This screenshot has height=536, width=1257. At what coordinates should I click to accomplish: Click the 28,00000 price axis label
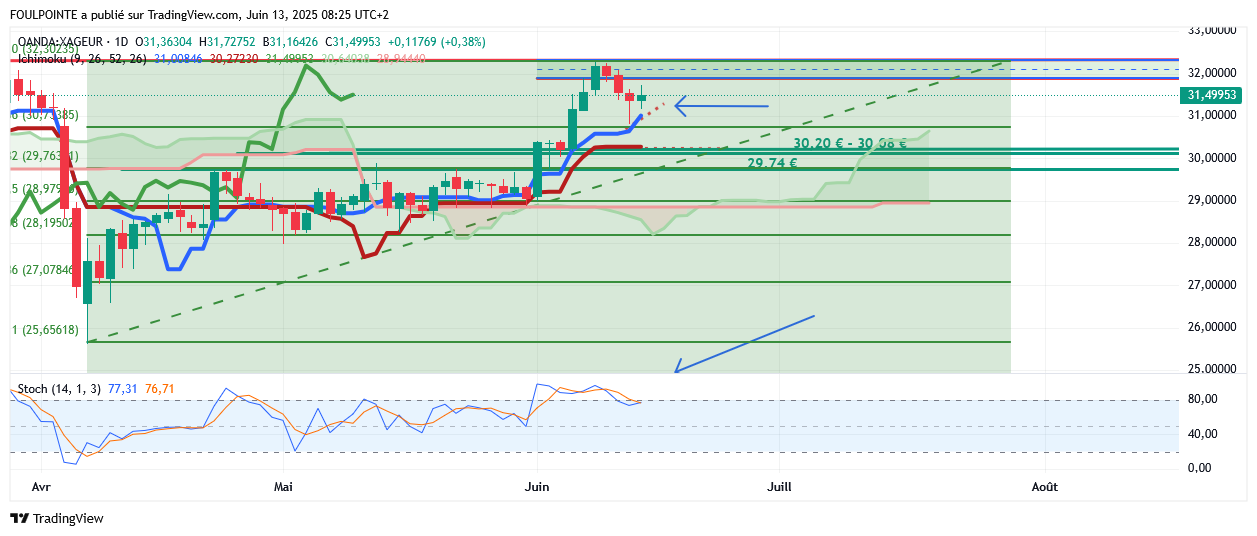[1213, 242]
